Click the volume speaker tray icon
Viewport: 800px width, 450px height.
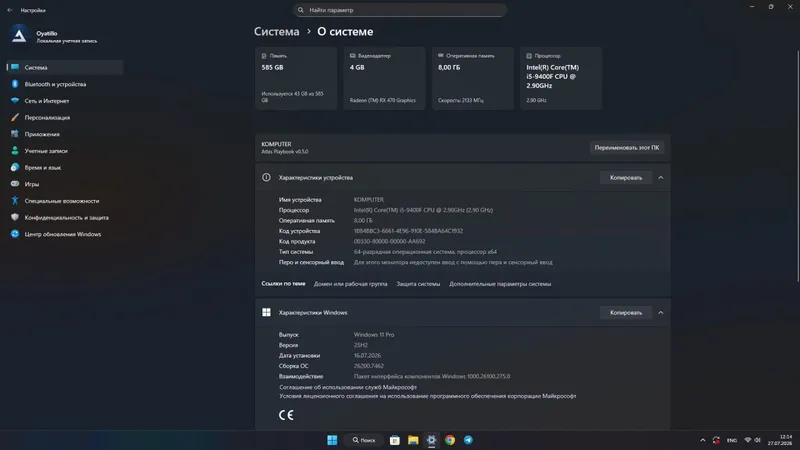tap(758, 440)
